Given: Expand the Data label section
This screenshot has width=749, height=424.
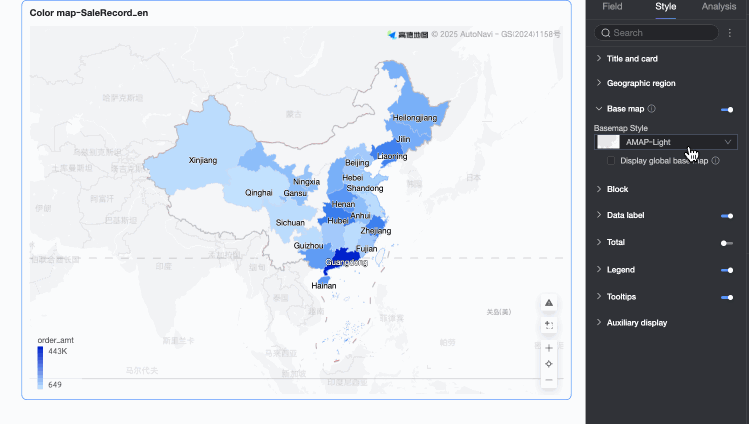Looking at the screenshot, I should click(x=599, y=215).
